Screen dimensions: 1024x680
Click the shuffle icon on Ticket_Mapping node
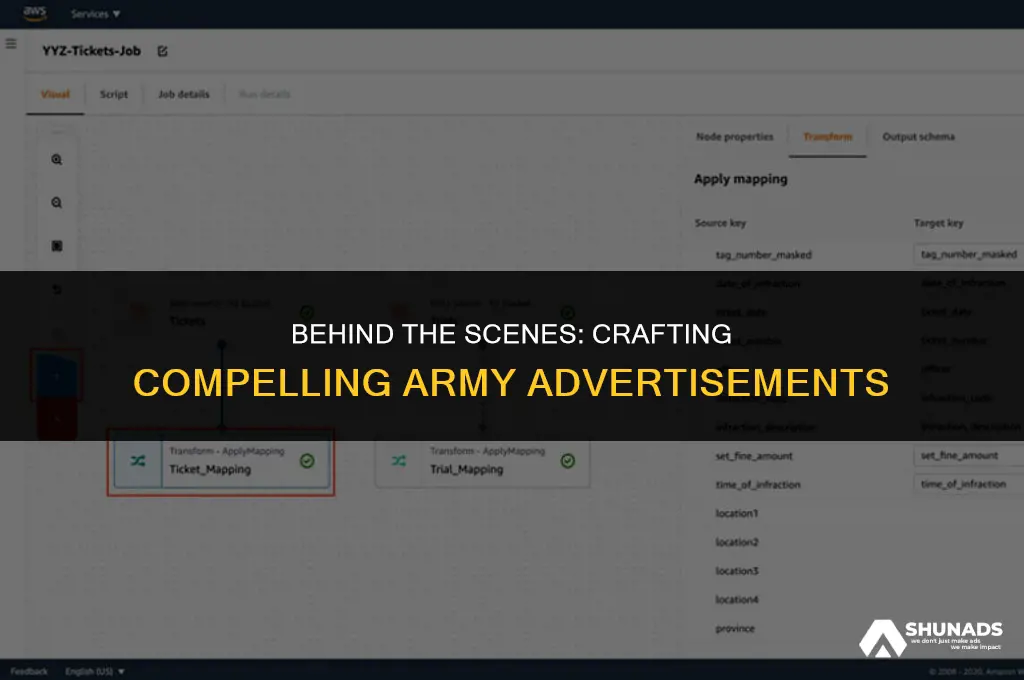[138, 461]
